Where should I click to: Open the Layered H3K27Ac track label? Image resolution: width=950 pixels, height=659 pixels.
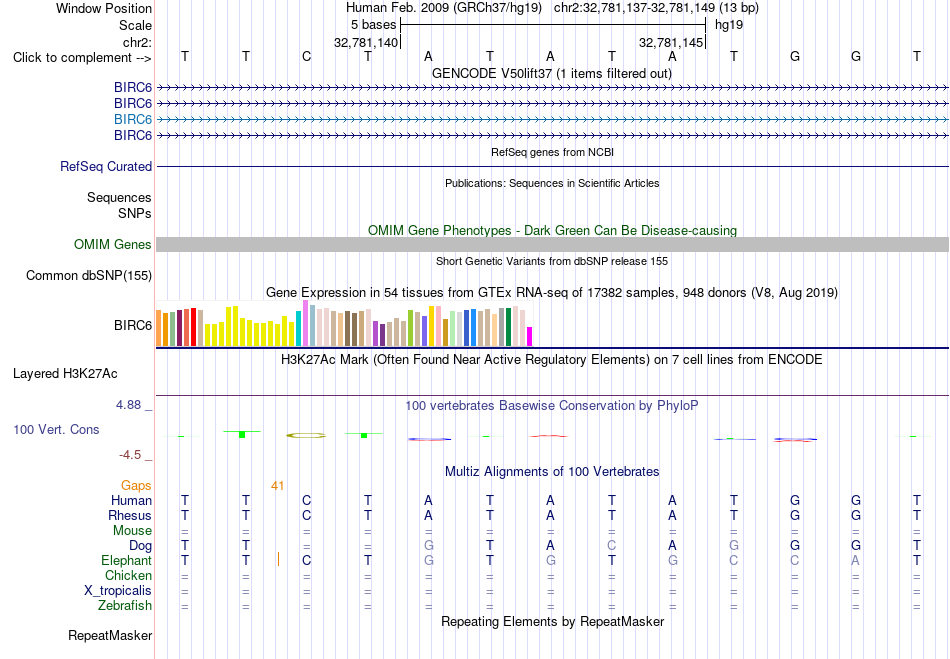65,374
